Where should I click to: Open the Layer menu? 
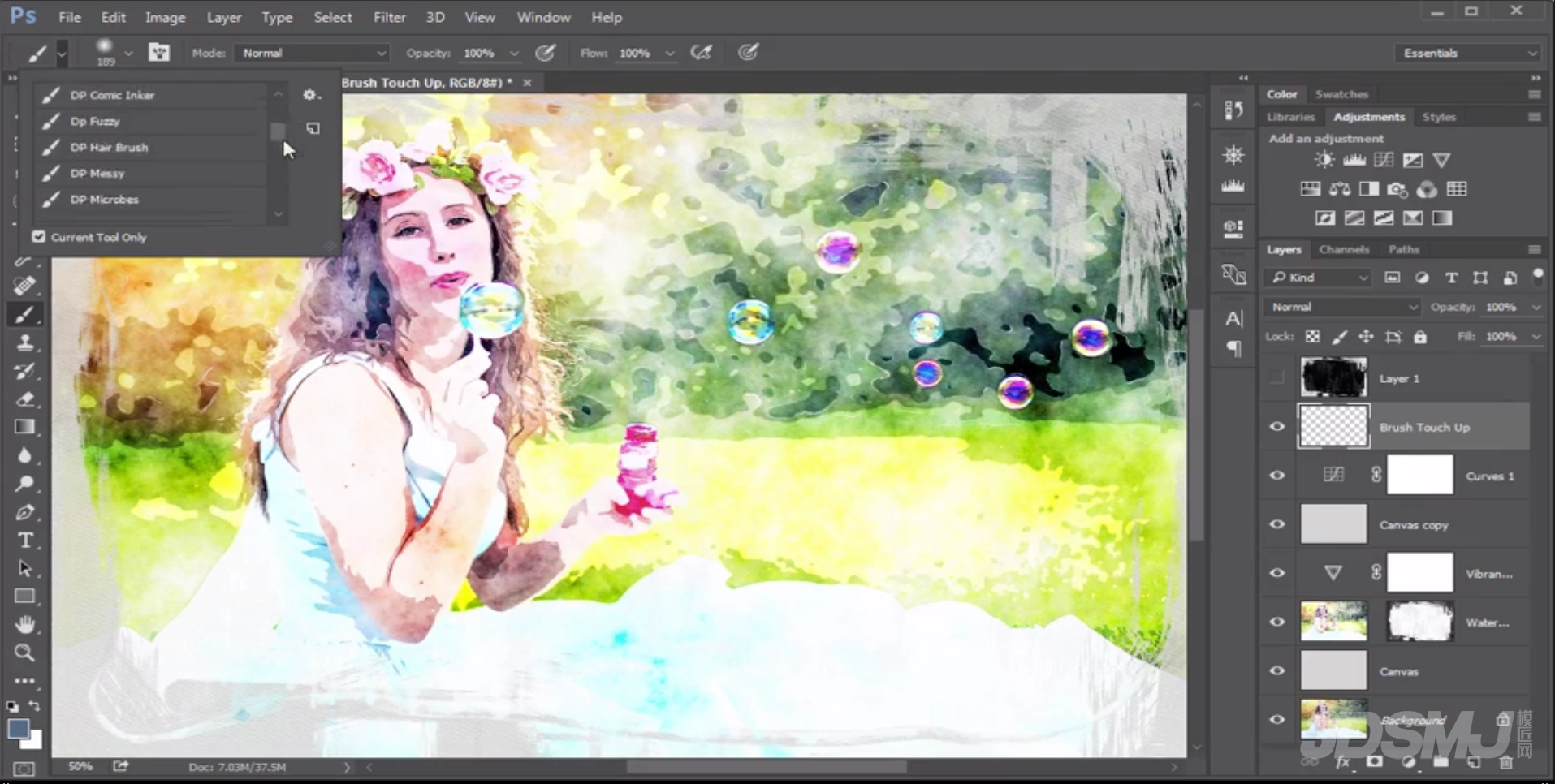(223, 17)
